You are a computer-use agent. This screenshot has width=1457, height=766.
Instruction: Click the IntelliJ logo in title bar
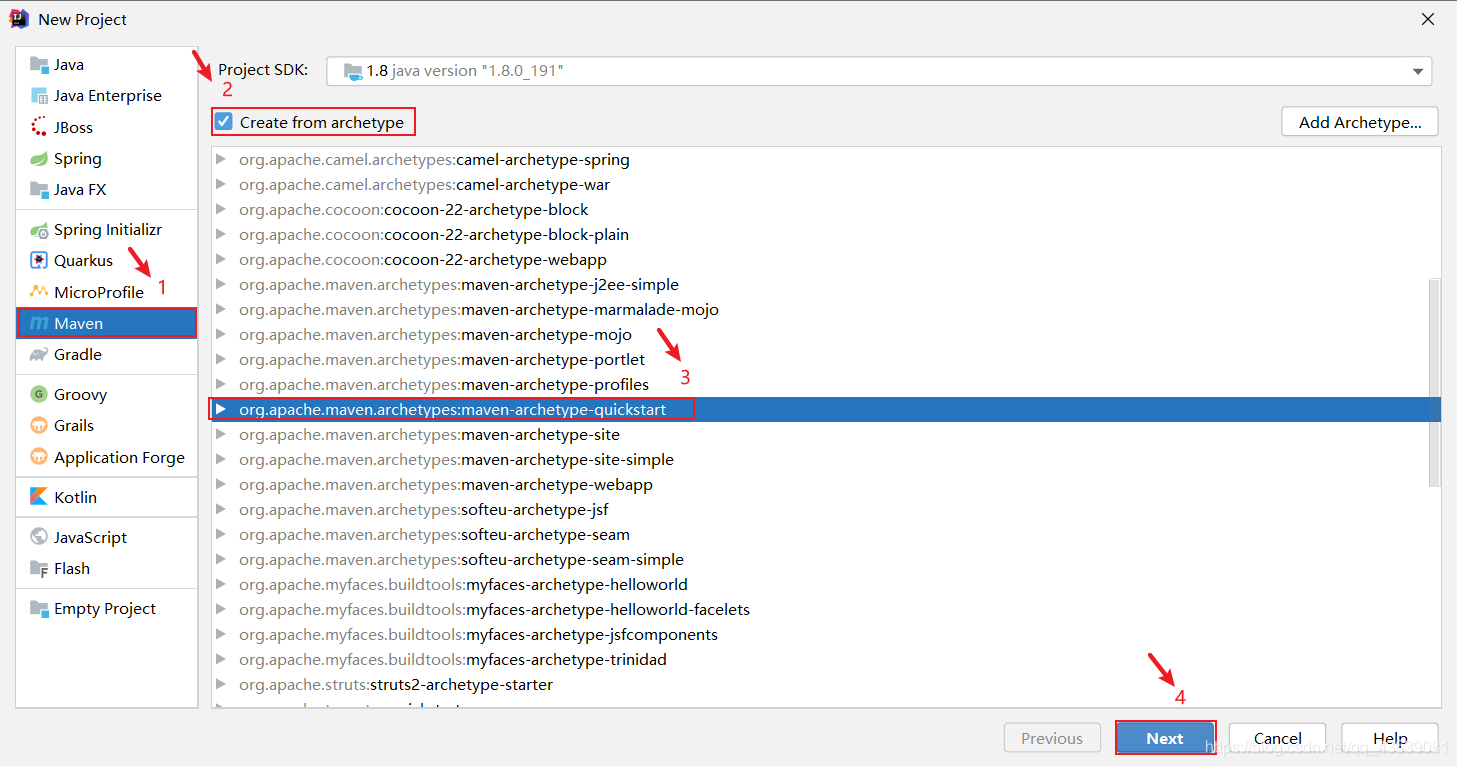pyautogui.click(x=19, y=19)
